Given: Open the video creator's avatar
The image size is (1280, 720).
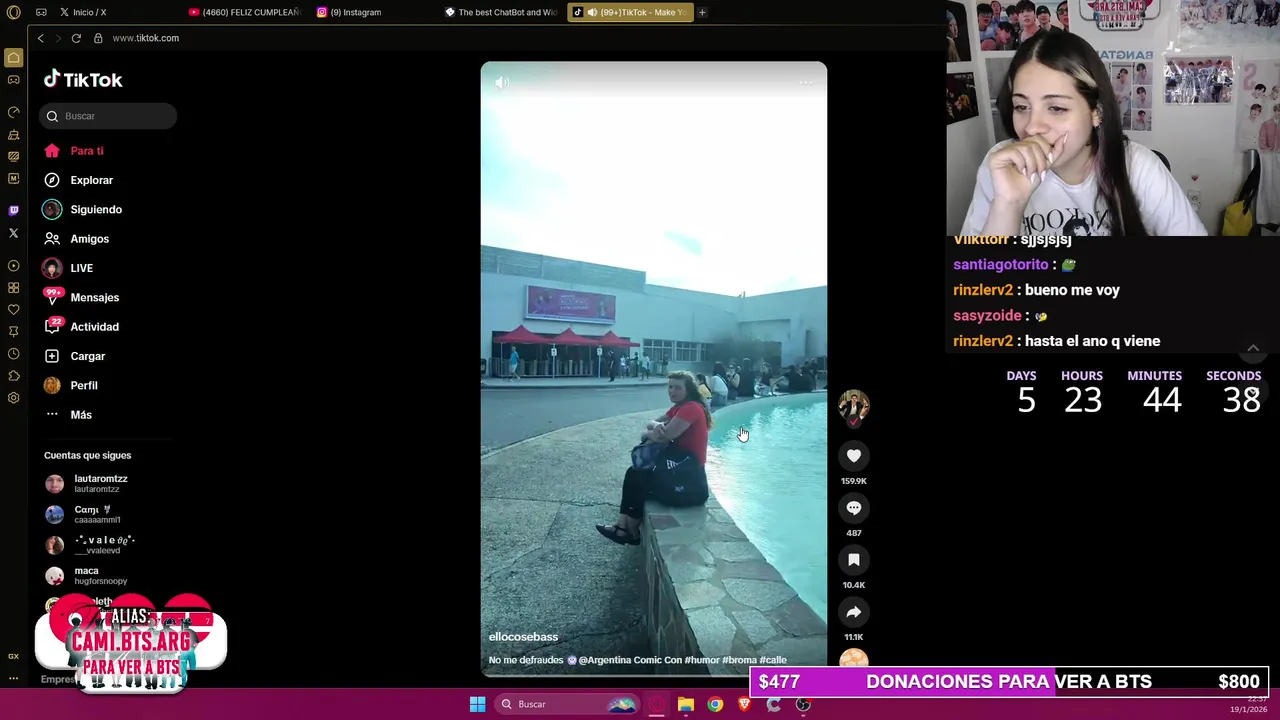Looking at the screenshot, I should coord(854,406).
